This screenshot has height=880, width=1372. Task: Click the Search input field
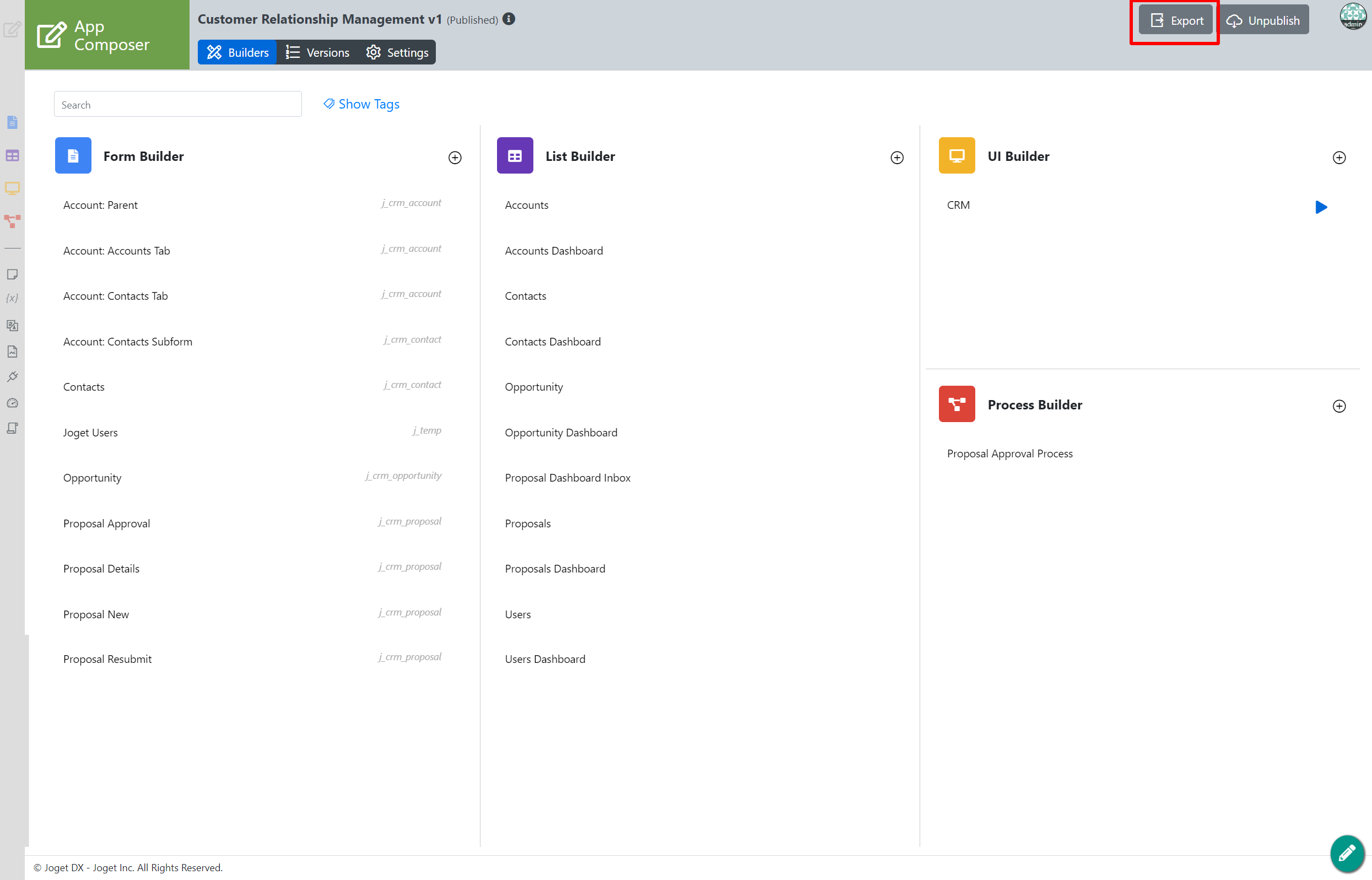tap(178, 105)
